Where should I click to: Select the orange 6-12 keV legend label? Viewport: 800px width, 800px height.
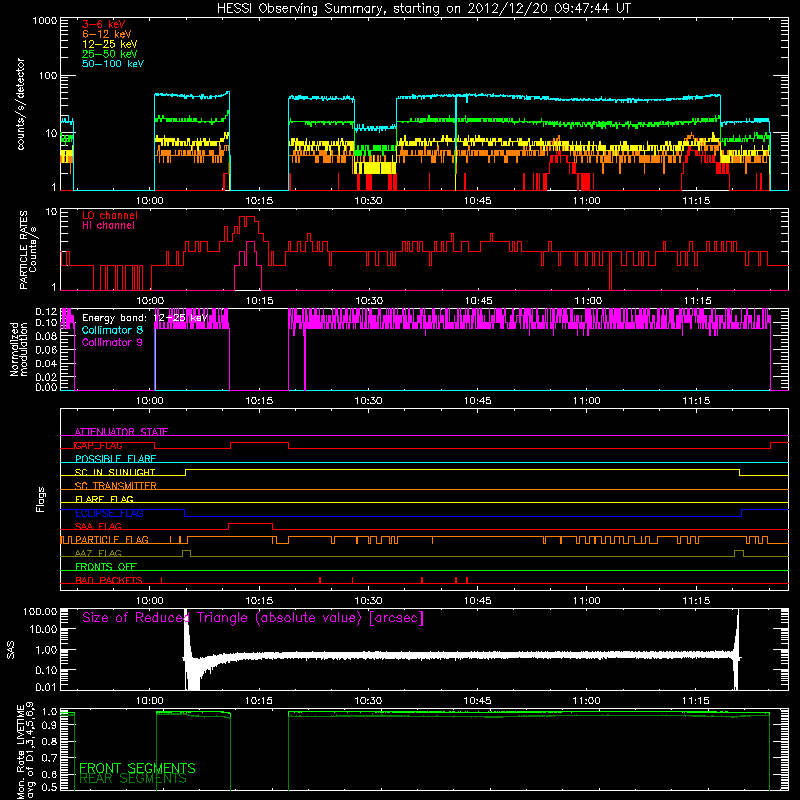point(107,34)
